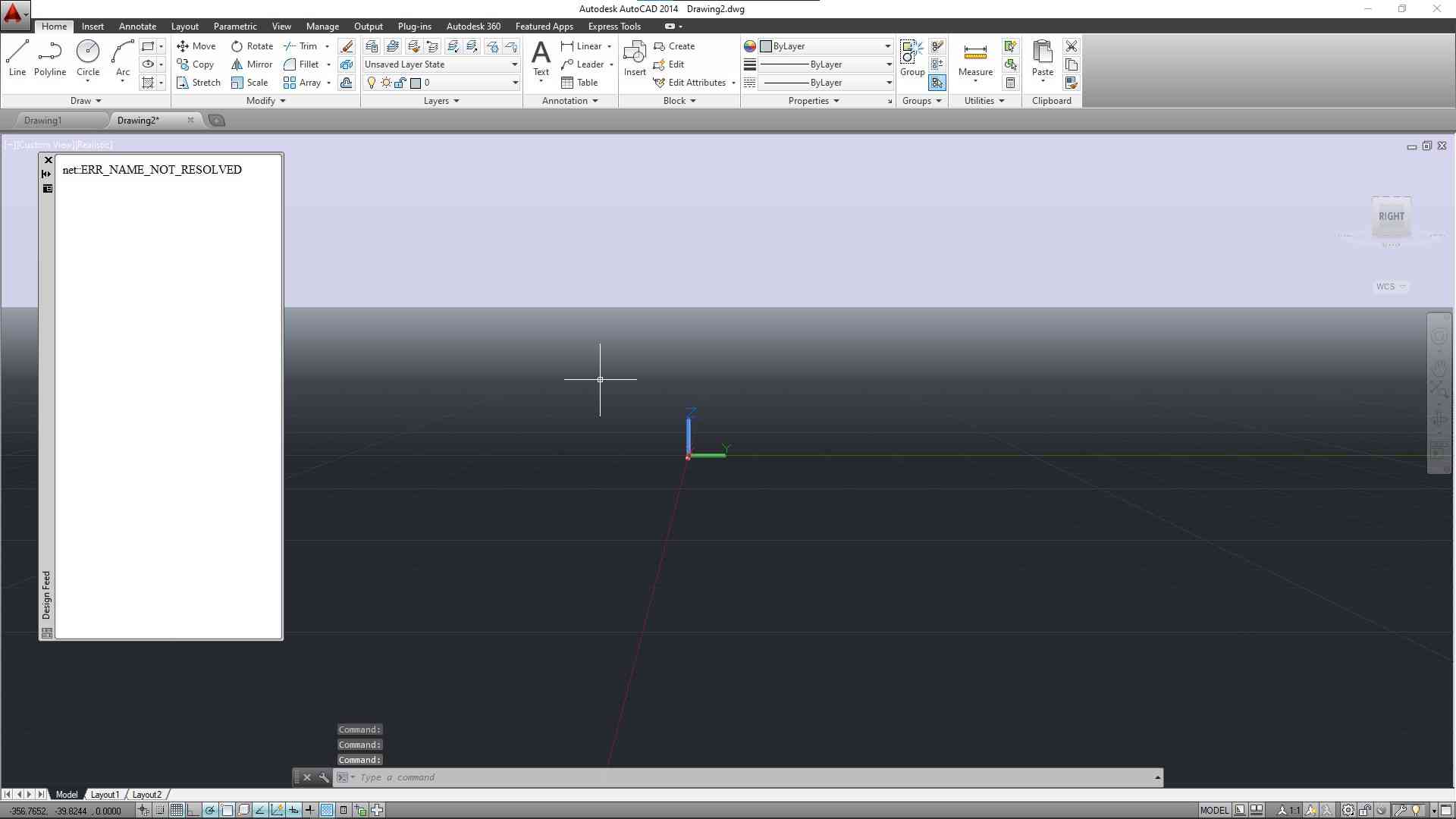Open the Unsaved Layer State dropdown
Screen dimensions: 1456x819
(x=441, y=64)
